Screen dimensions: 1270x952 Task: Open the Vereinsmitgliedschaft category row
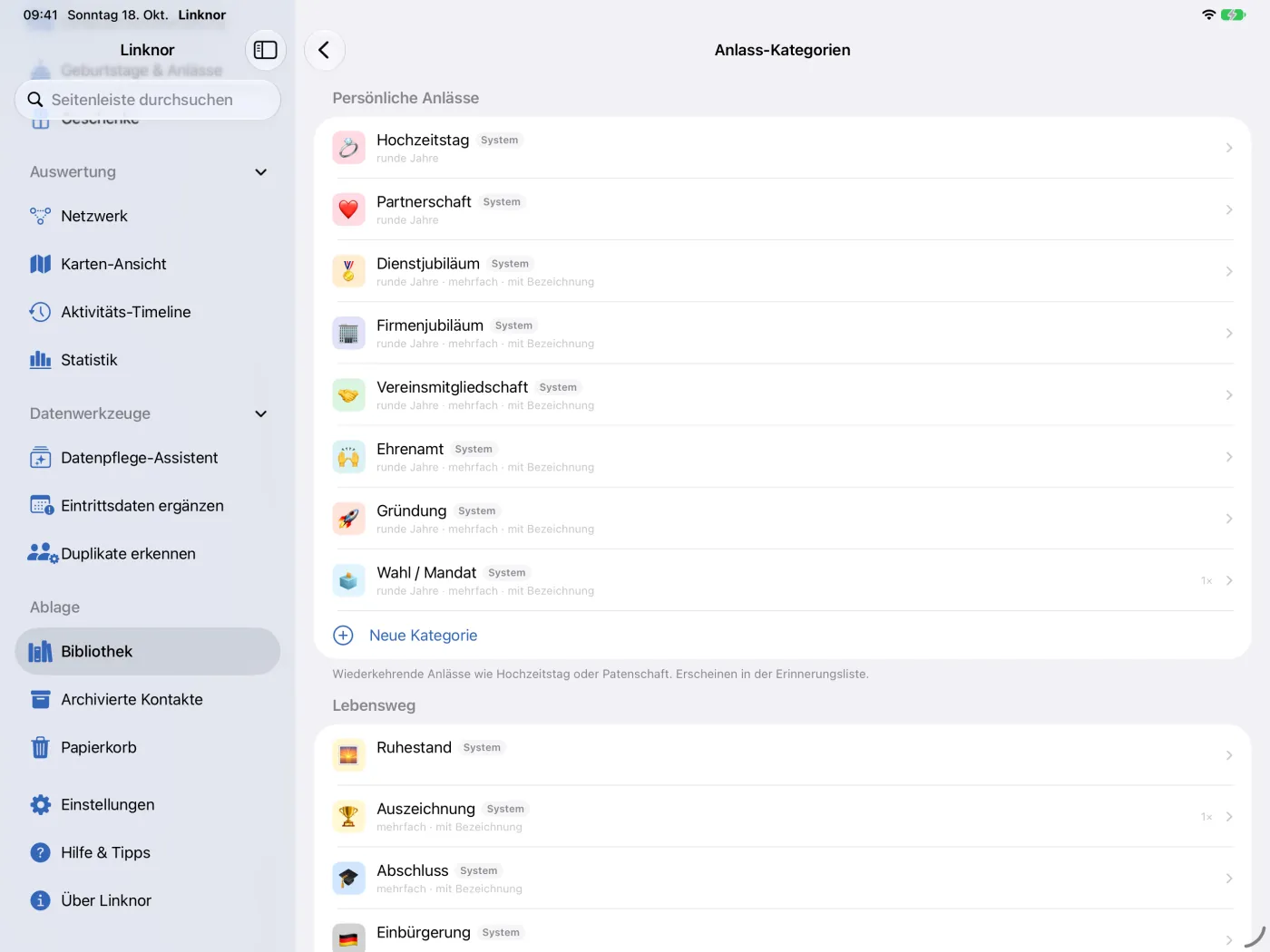(783, 395)
